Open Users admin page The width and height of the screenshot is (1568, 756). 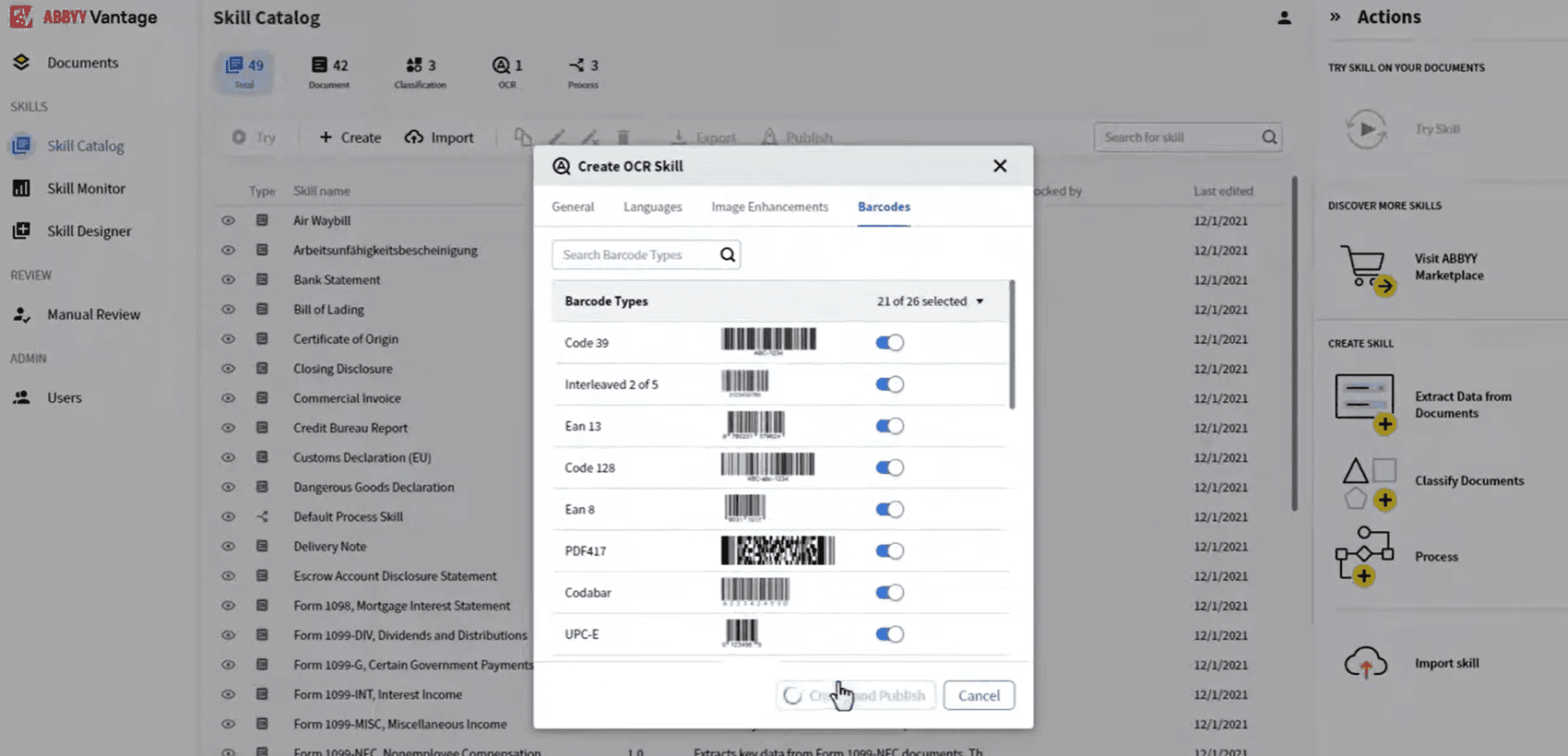(46, 397)
